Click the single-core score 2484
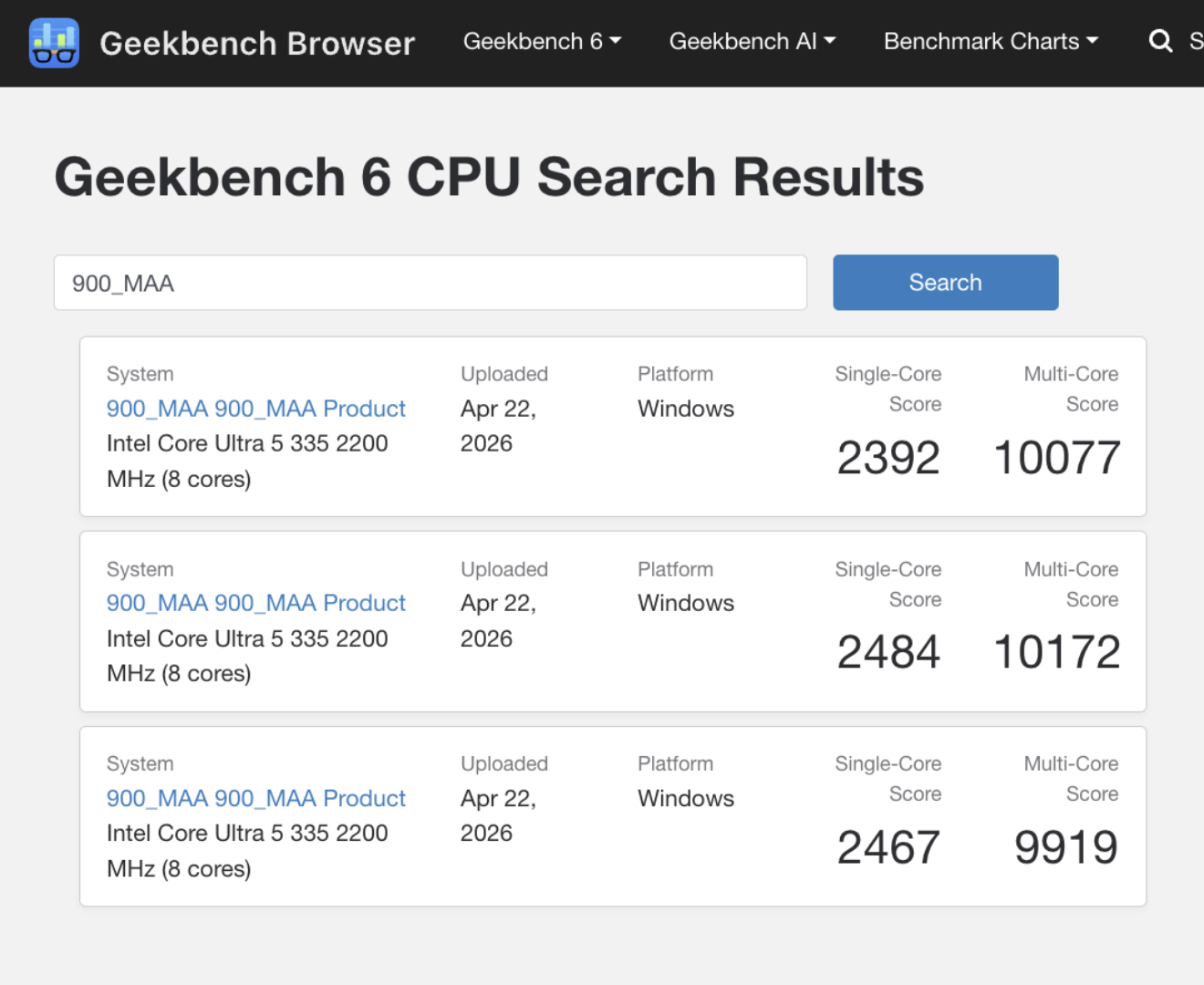This screenshot has height=985, width=1204. click(x=887, y=652)
